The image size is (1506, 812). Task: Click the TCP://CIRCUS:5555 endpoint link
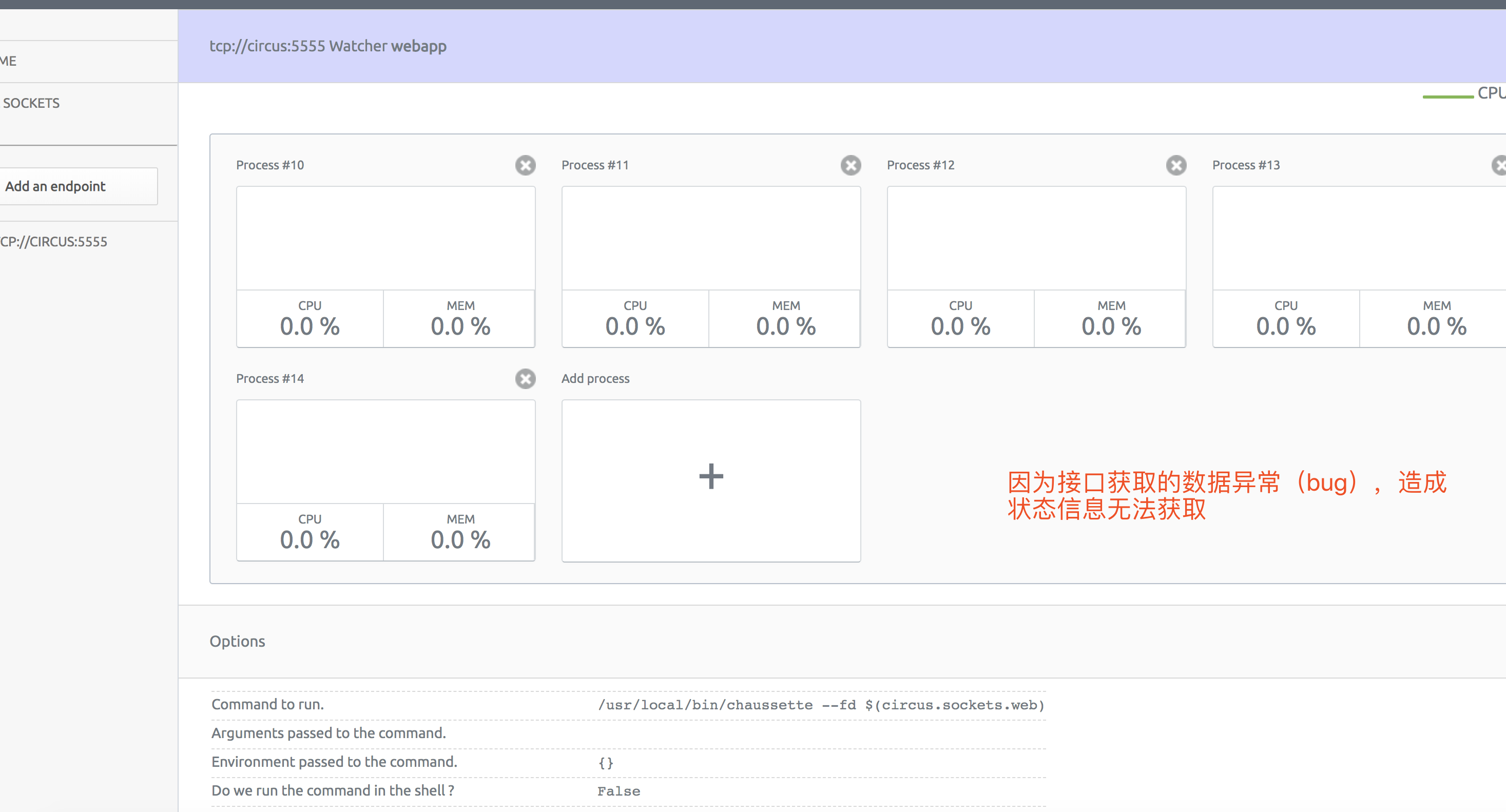(55, 241)
